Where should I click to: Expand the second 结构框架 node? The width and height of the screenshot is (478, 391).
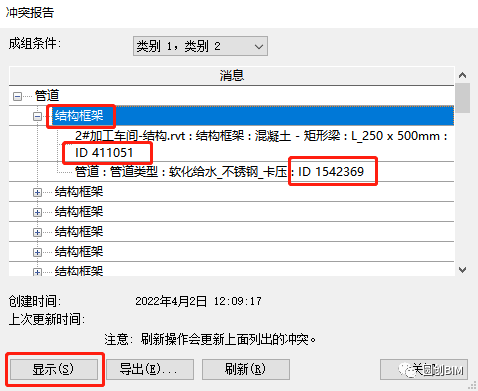37,192
